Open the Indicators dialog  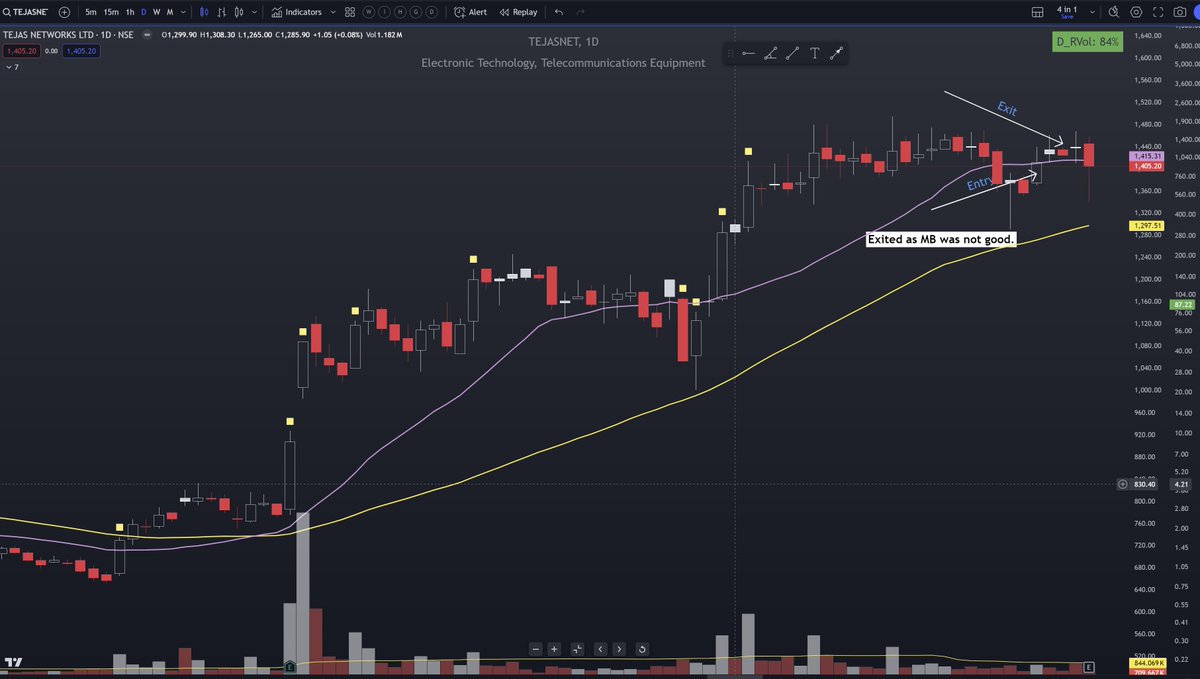pyautogui.click(x=298, y=12)
